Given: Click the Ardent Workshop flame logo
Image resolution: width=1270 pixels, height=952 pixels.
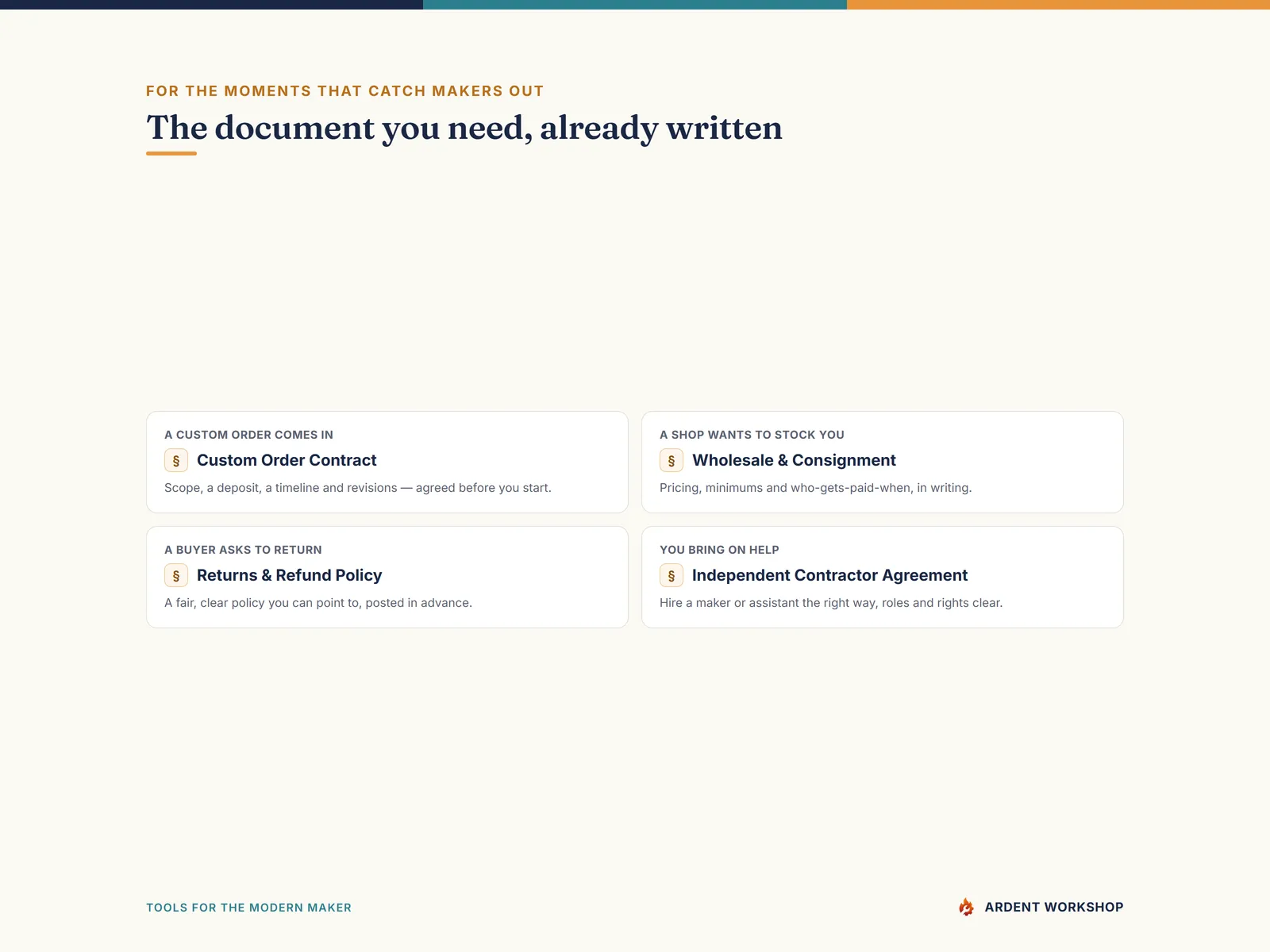Looking at the screenshot, I should pyautogui.click(x=966, y=907).
